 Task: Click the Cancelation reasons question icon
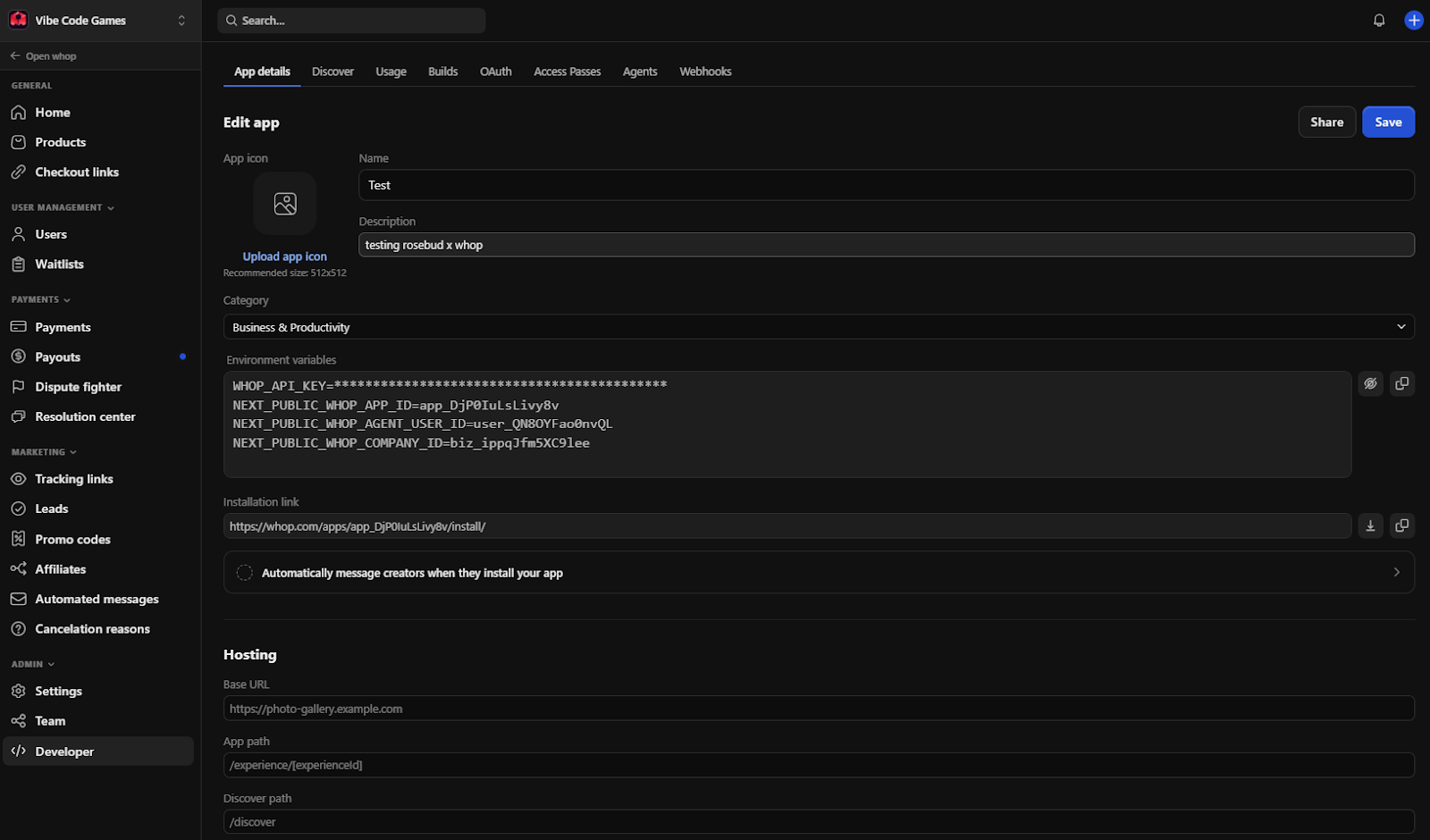click(18, 628)
